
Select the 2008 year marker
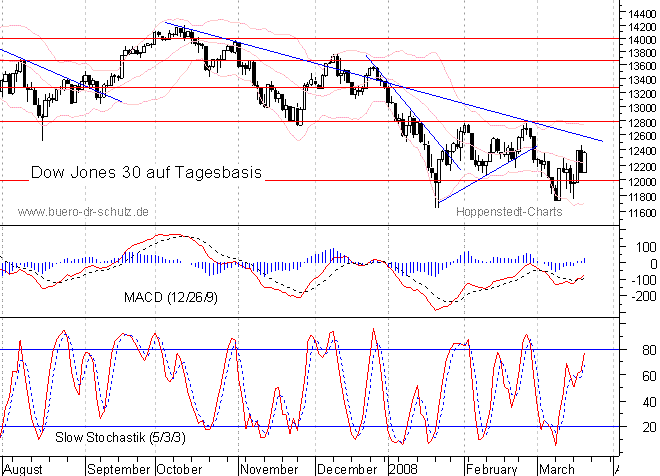(x=402, y=468)
